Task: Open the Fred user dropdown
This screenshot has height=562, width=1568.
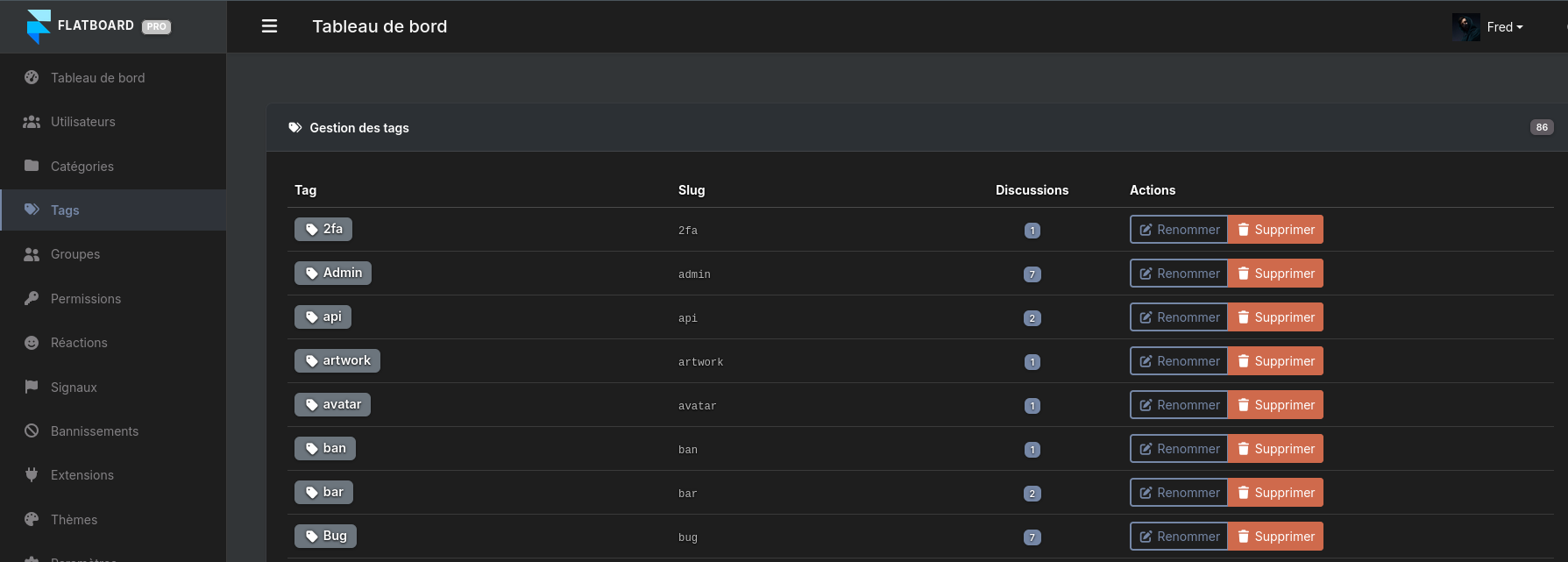Action: click(x=1504, y=27)
